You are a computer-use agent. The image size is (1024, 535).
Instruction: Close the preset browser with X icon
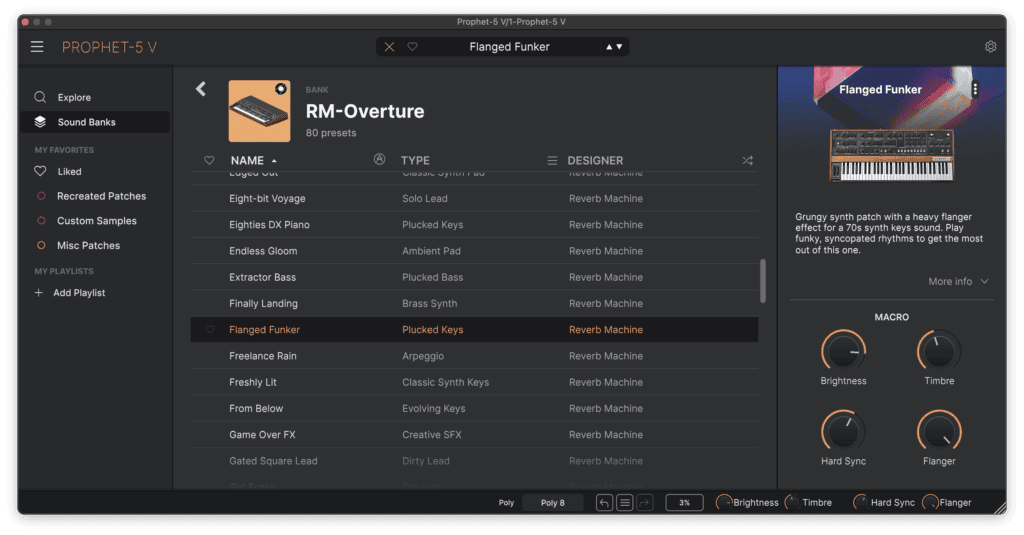point(389,47)
